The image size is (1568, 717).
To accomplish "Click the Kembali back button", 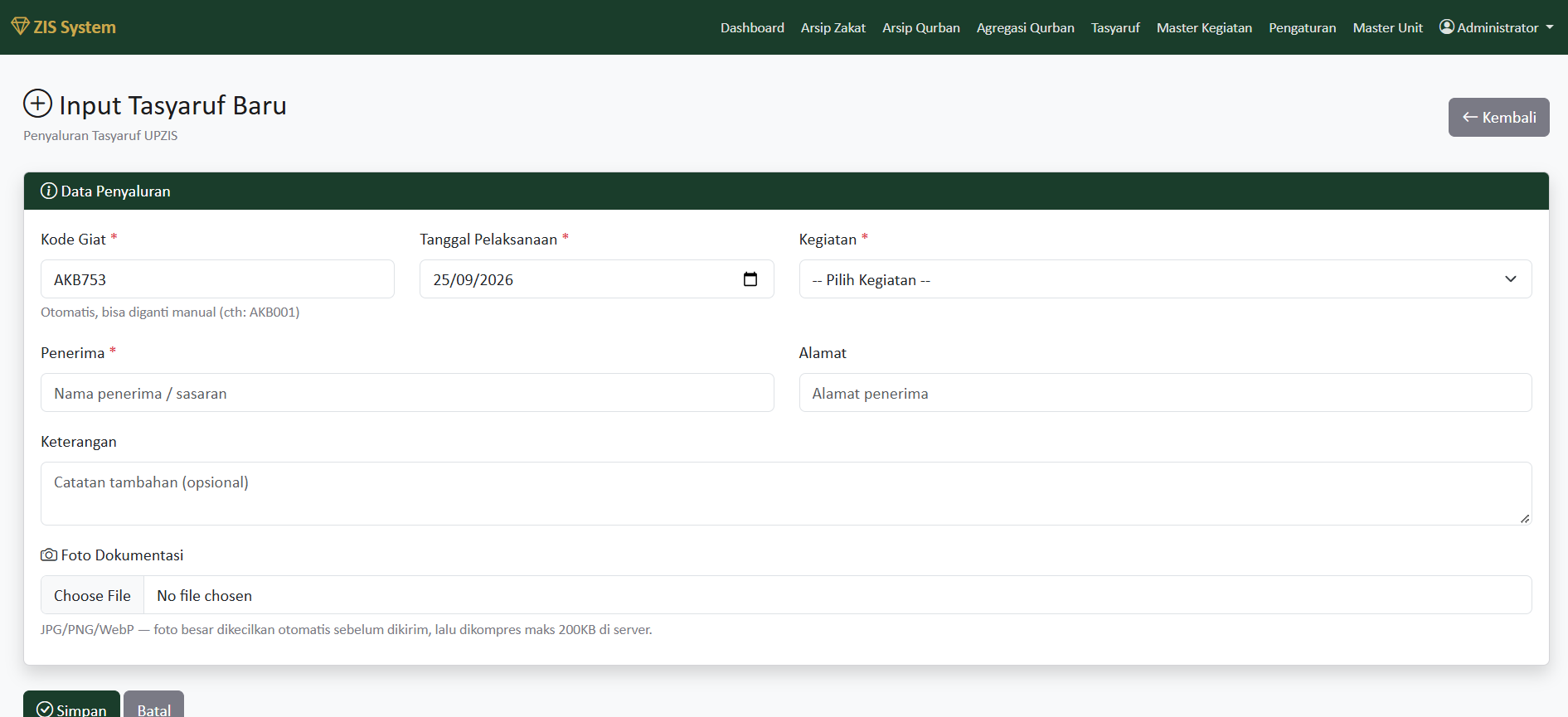I will click(x=1498, y=117).
